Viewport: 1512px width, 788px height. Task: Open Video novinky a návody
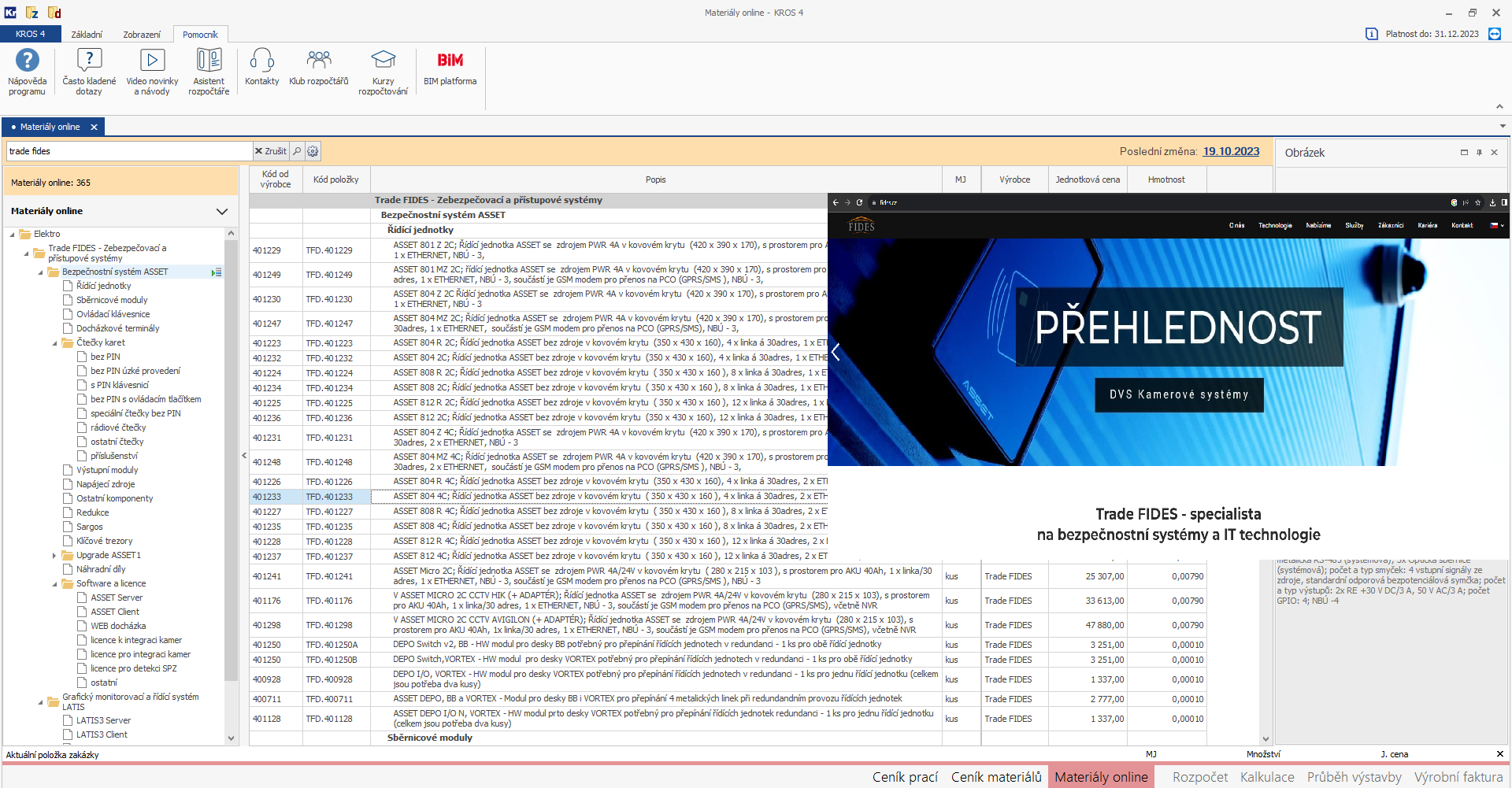tap(152, 72)
